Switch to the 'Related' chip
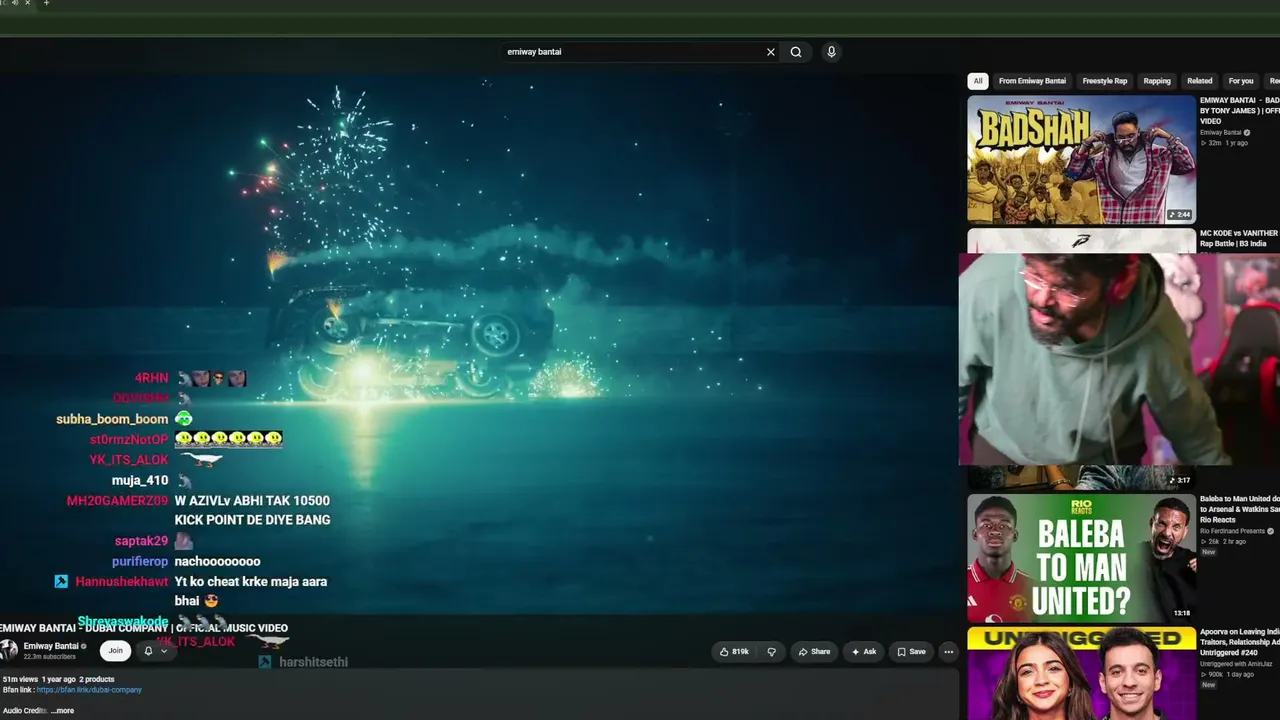Image resolution: width=1280 pixels, height=720 pixels. pos(1200,81)
